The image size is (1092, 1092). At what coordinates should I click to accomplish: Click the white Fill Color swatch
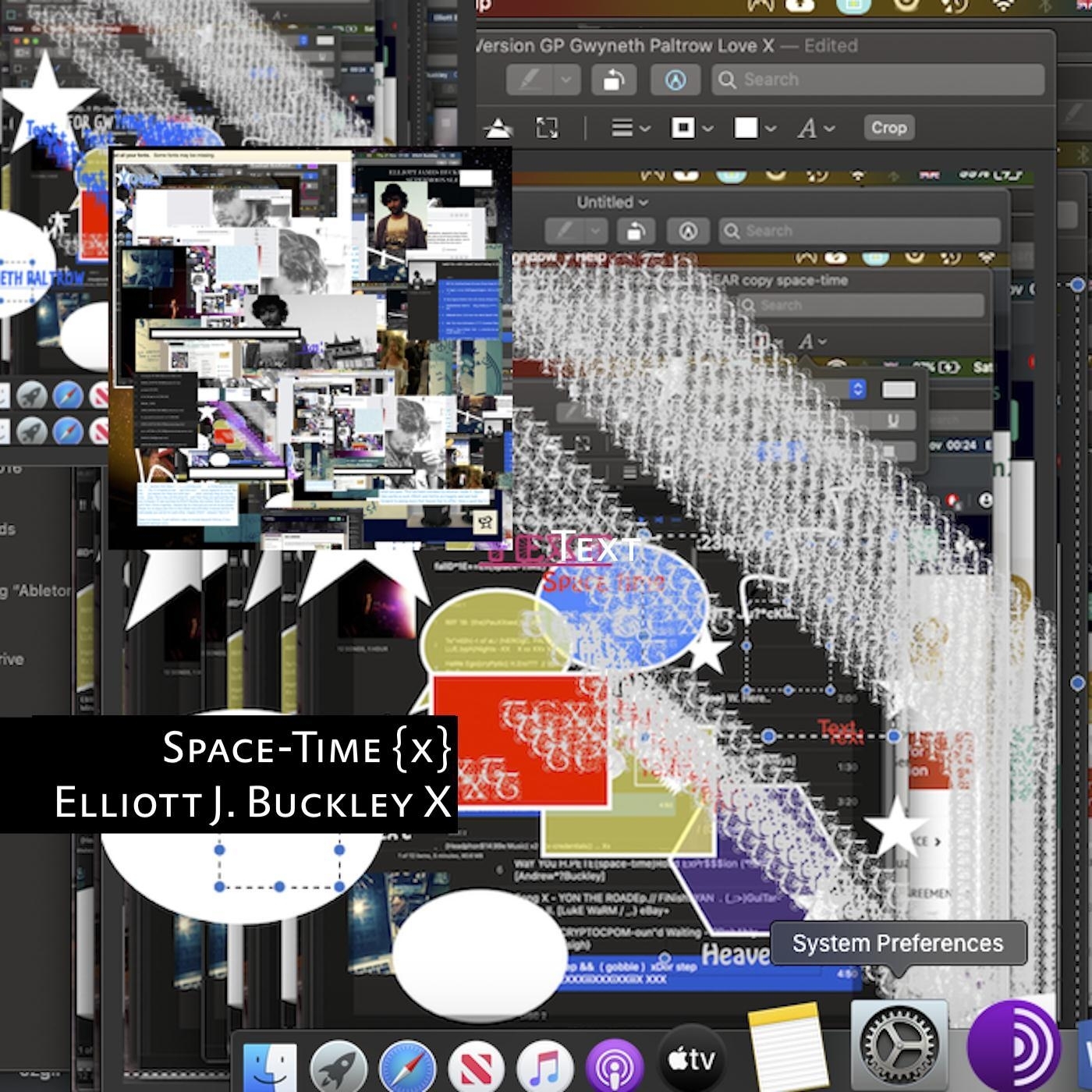pyautogui.click(x=746, y=128)
